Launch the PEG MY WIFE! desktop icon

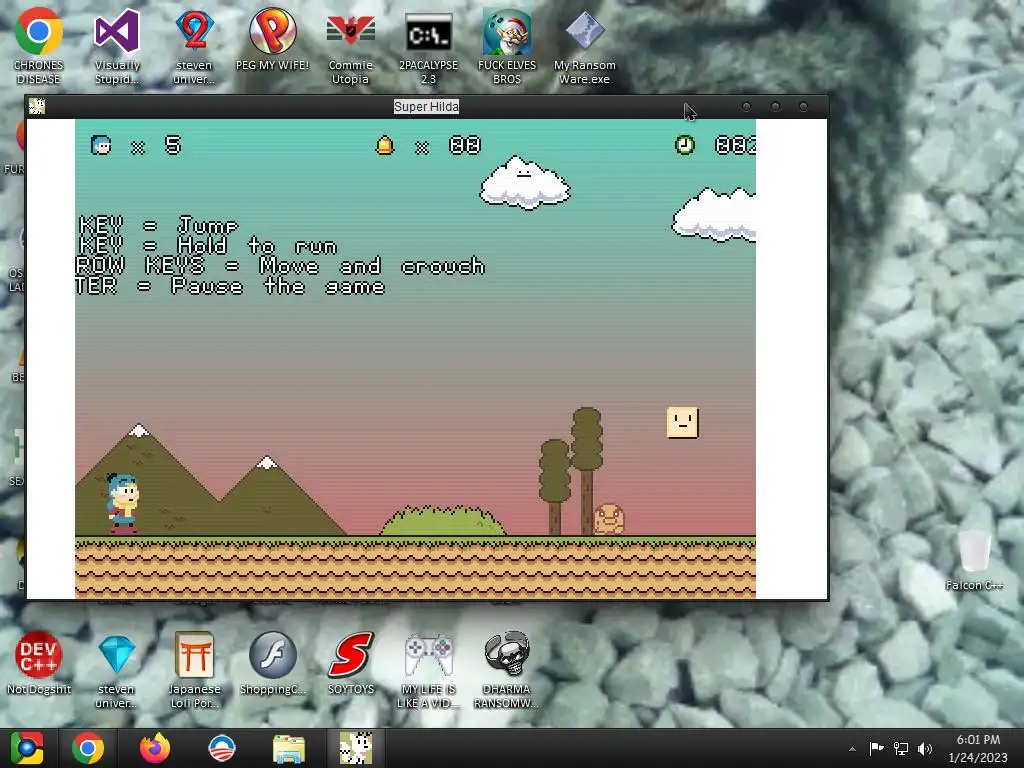click(272, 39)
